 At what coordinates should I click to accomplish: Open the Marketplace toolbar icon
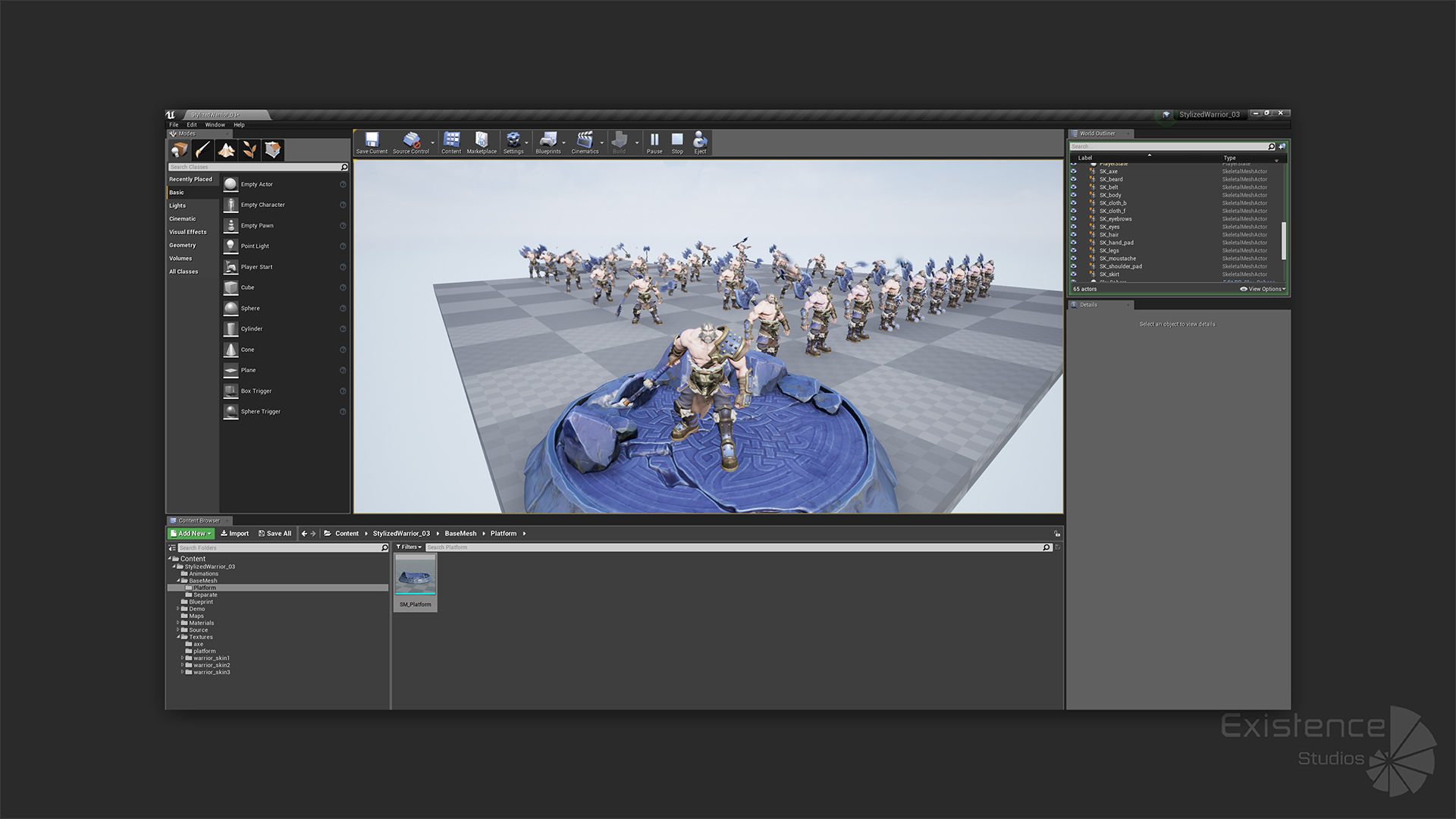click(482, 142)
